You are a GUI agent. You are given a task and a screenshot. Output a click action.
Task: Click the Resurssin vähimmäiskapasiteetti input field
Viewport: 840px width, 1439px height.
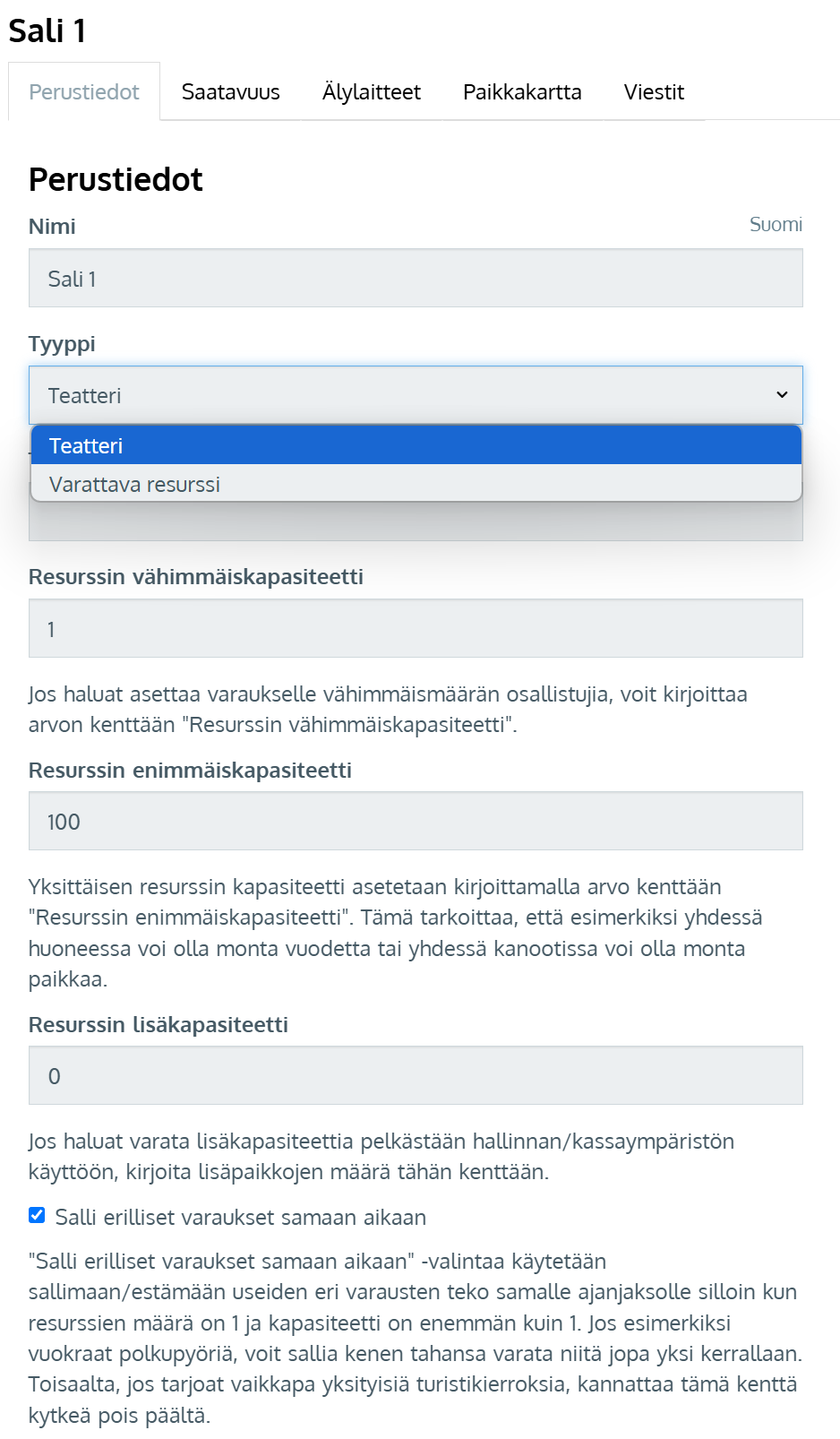(416, 629)
